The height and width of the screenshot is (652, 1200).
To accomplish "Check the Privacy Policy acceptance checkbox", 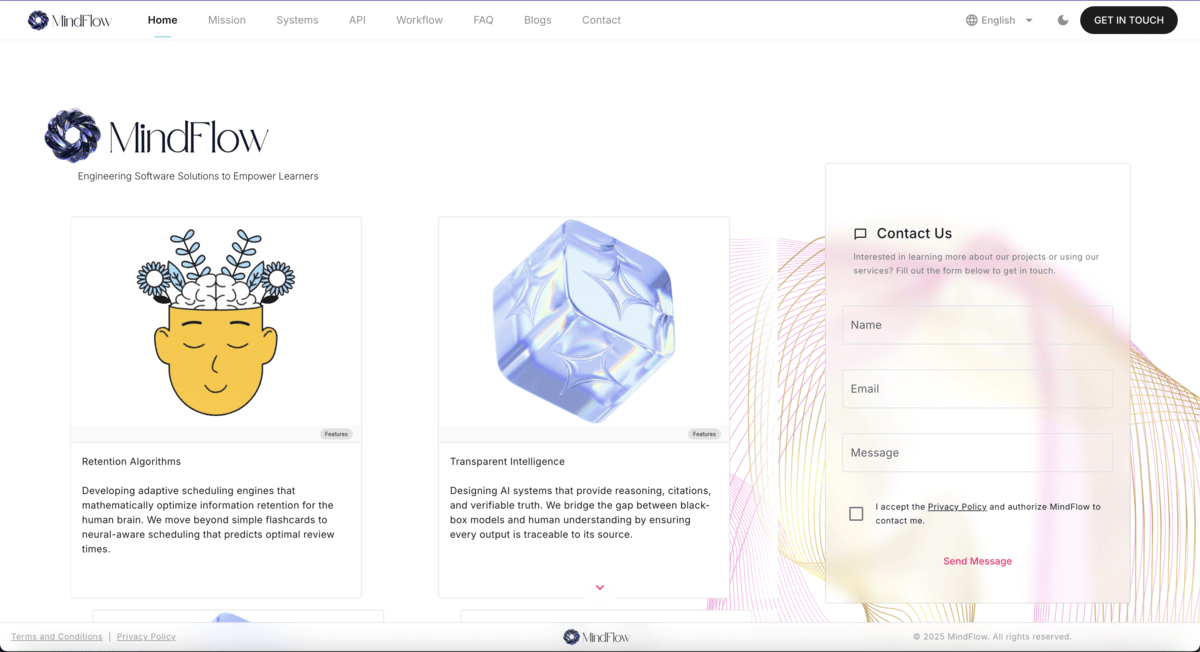I will [856, 513].
